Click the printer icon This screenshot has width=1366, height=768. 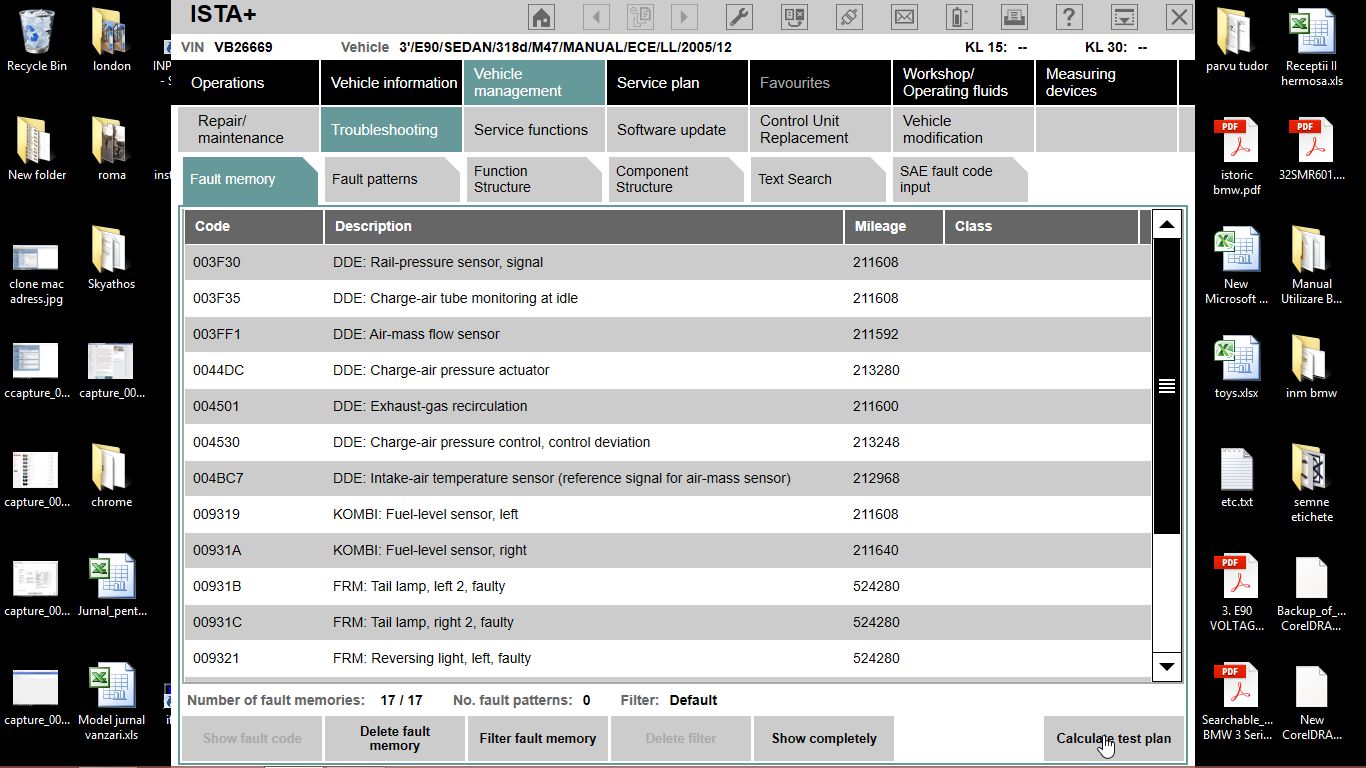pos(1014,17)
